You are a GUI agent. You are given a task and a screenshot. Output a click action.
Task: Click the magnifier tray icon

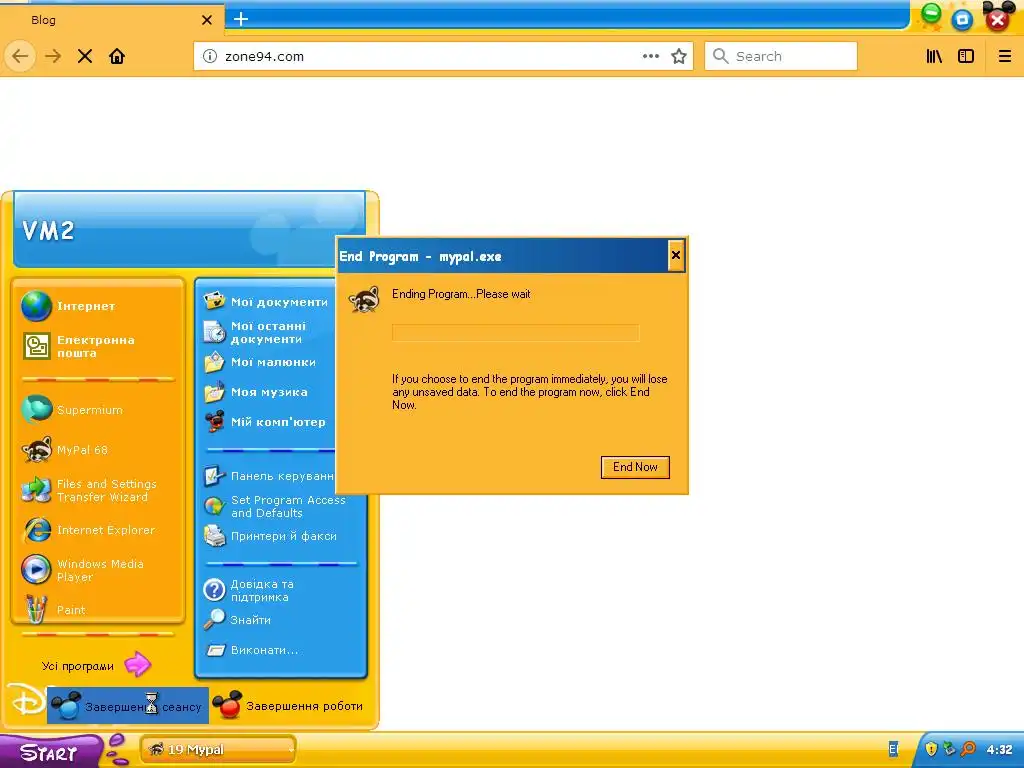968,749
